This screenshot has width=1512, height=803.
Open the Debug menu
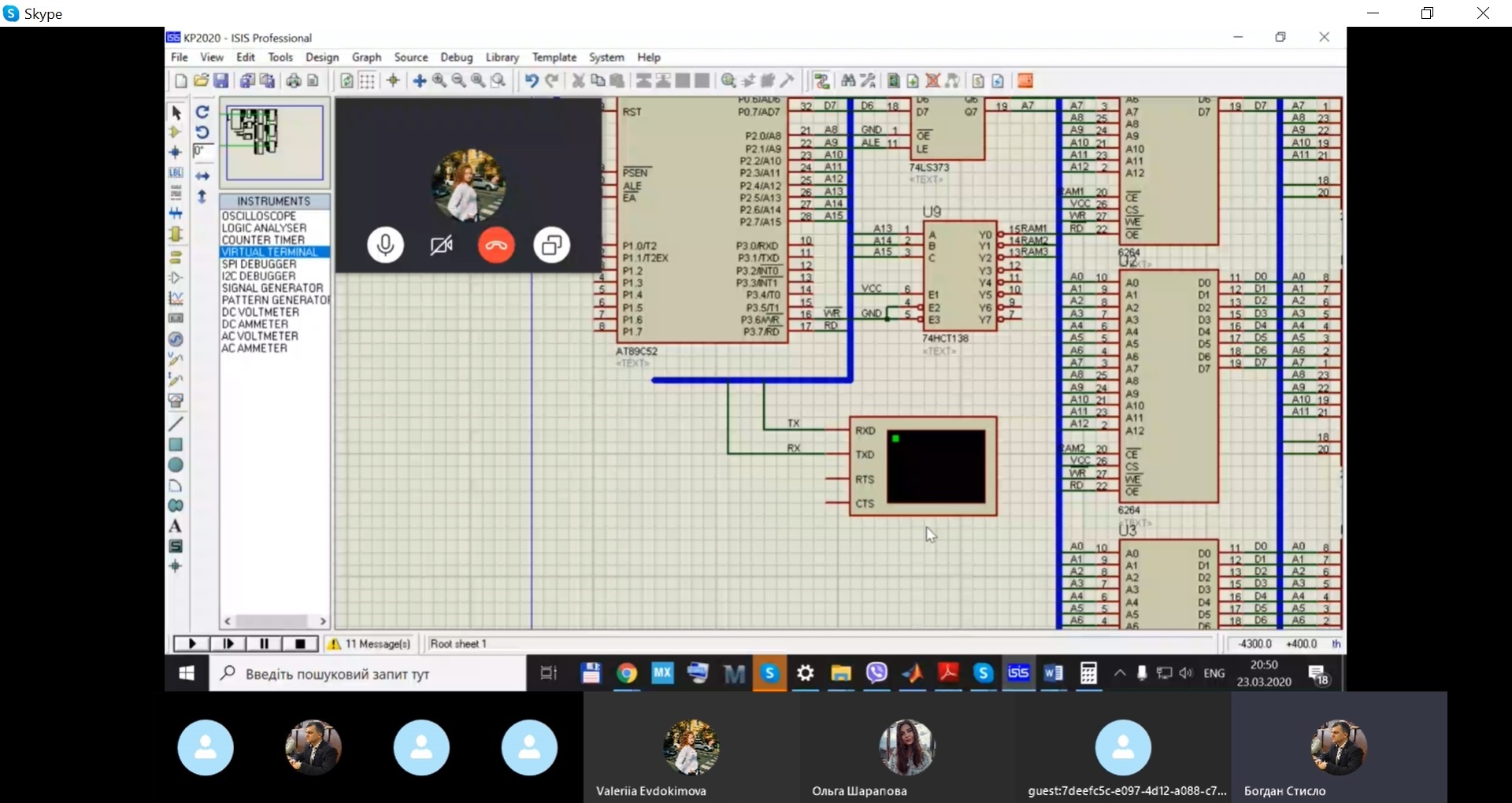tap(457, 57)
